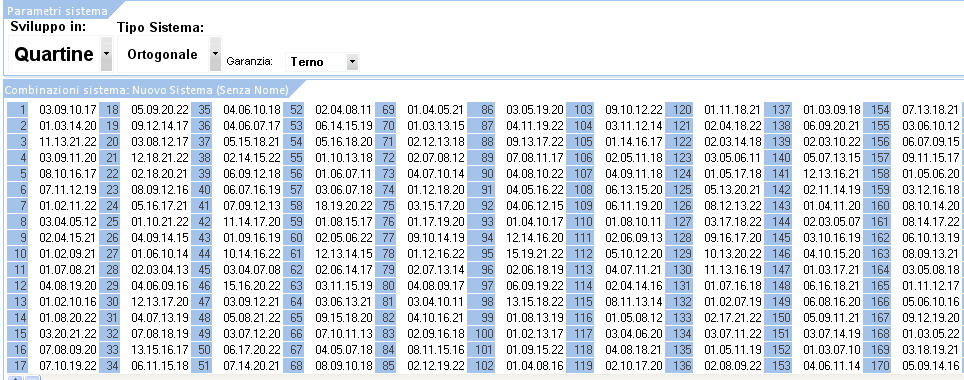Click row number 100 cell
Viewport: 964px width, 380px height.
(x=481, y=334)
